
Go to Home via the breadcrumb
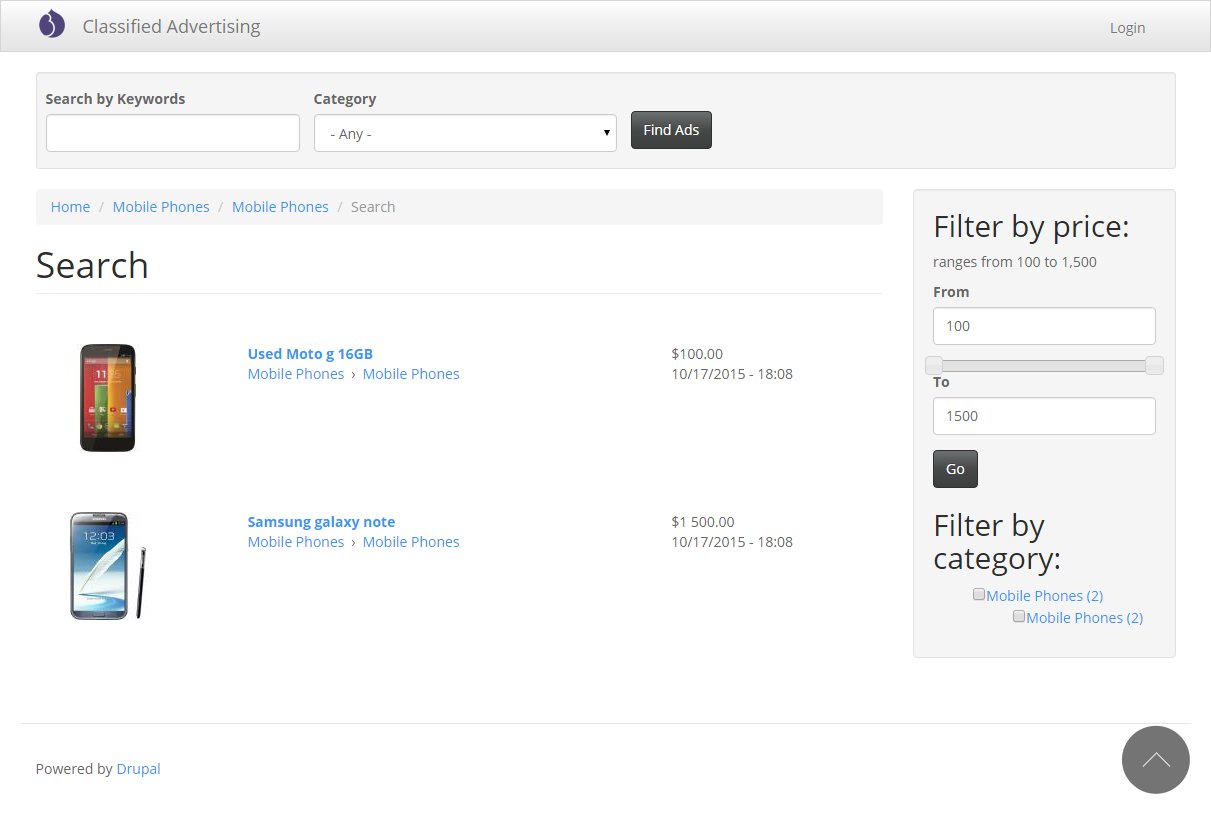click(x=70, y=206)
